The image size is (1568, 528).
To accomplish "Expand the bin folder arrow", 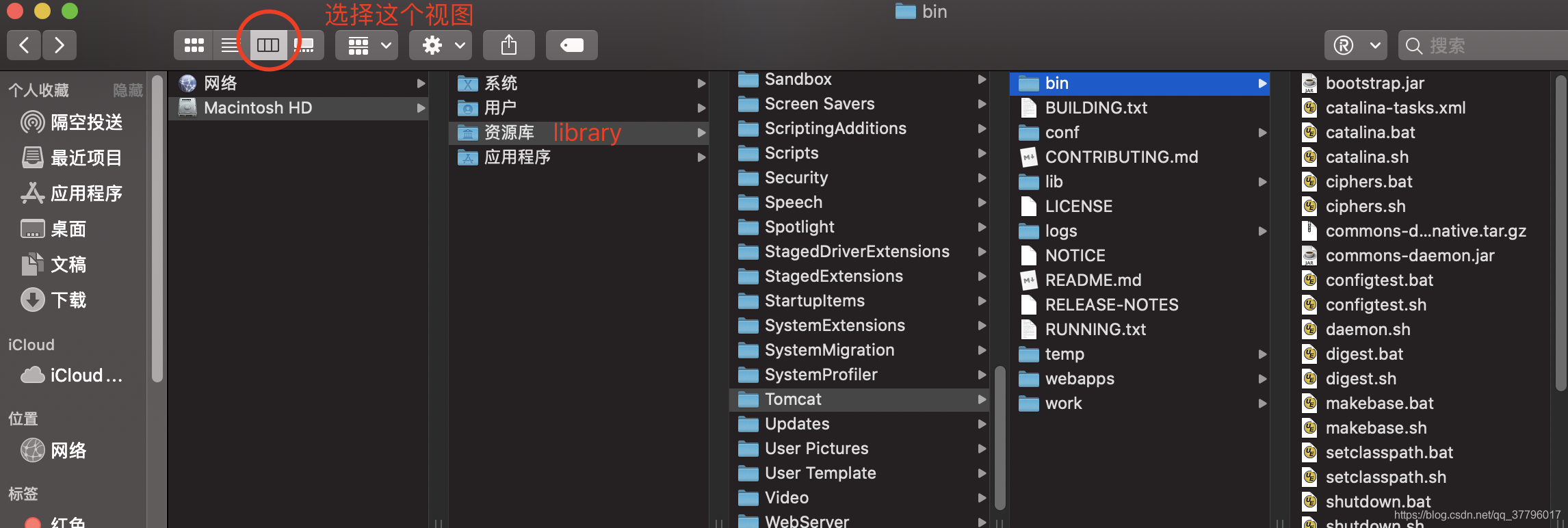I will pyautogui.click(x=1262, y=83).
